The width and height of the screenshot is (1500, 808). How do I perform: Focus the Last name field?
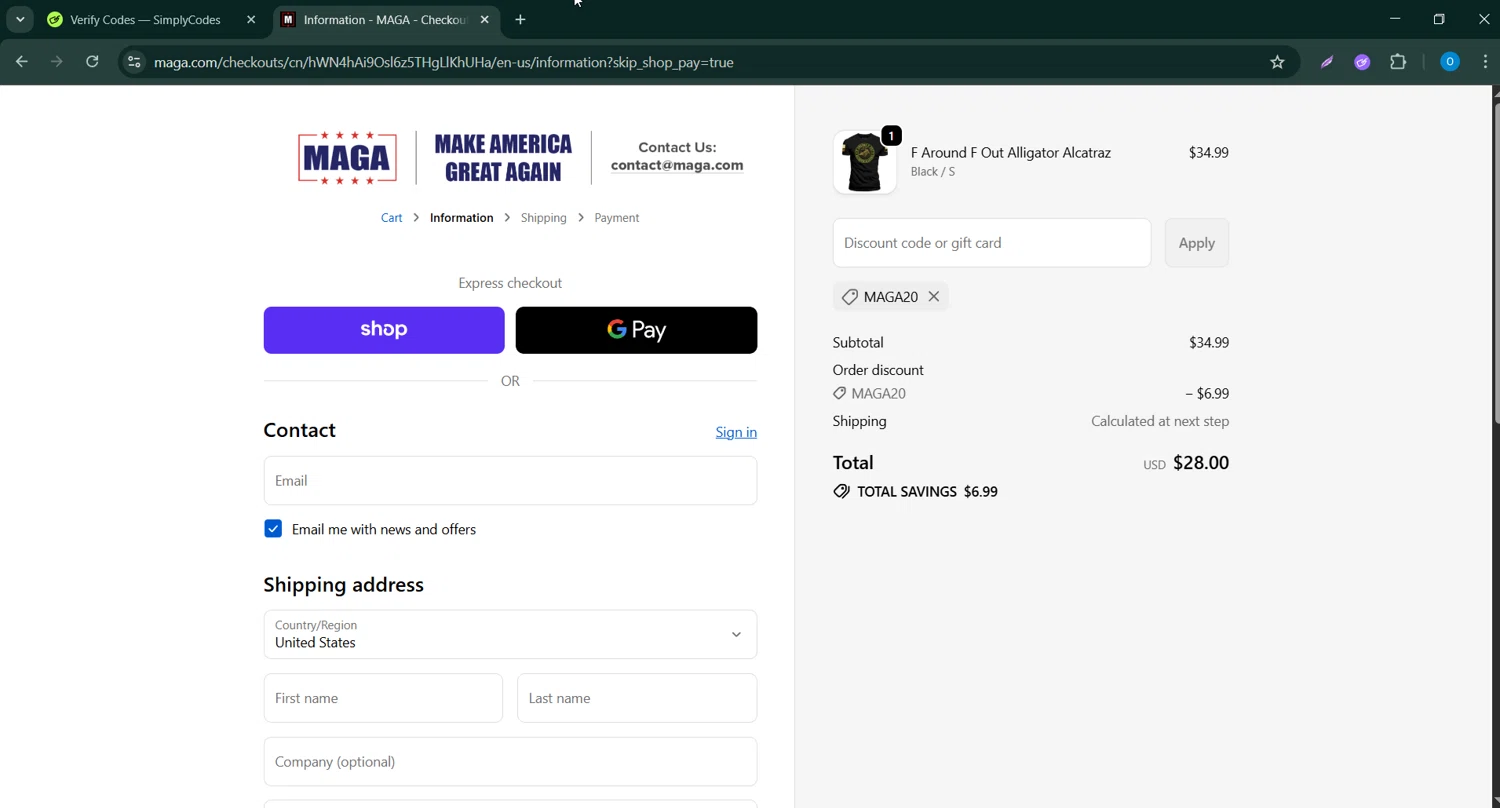(x=637, y=698)
